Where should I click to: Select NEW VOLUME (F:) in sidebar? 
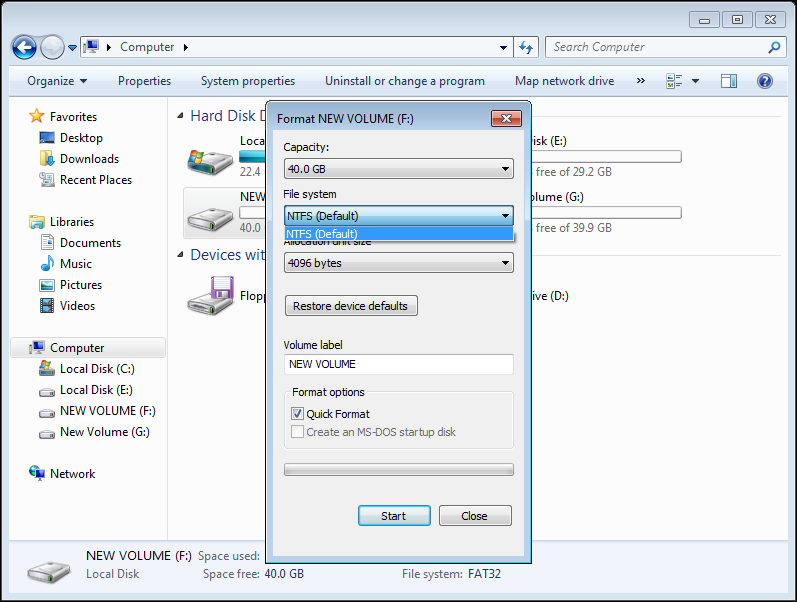click(107, 411)
